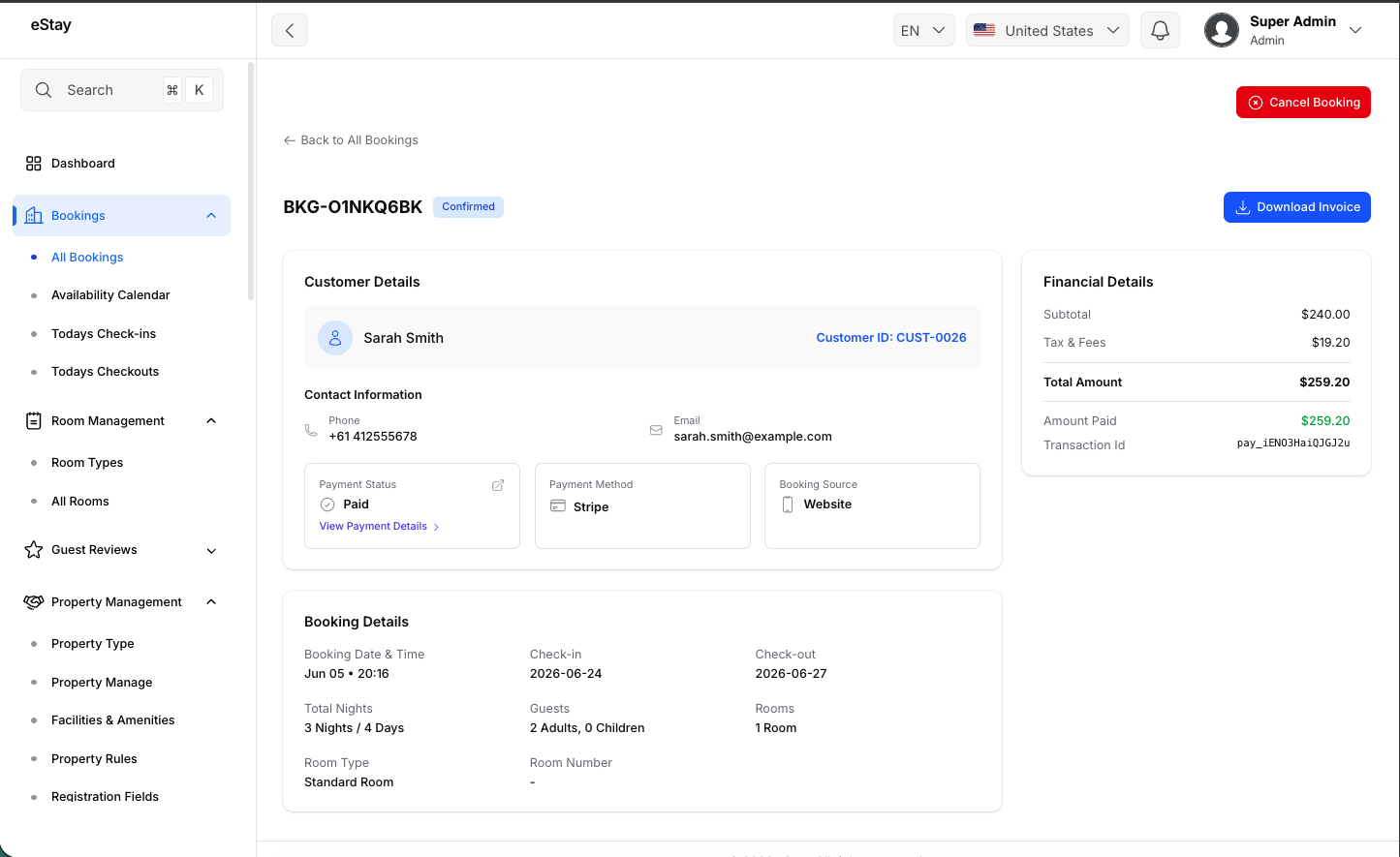Click the Bookings building icon
This screenshot has width=1400, height=857.
tap(34, 216)
